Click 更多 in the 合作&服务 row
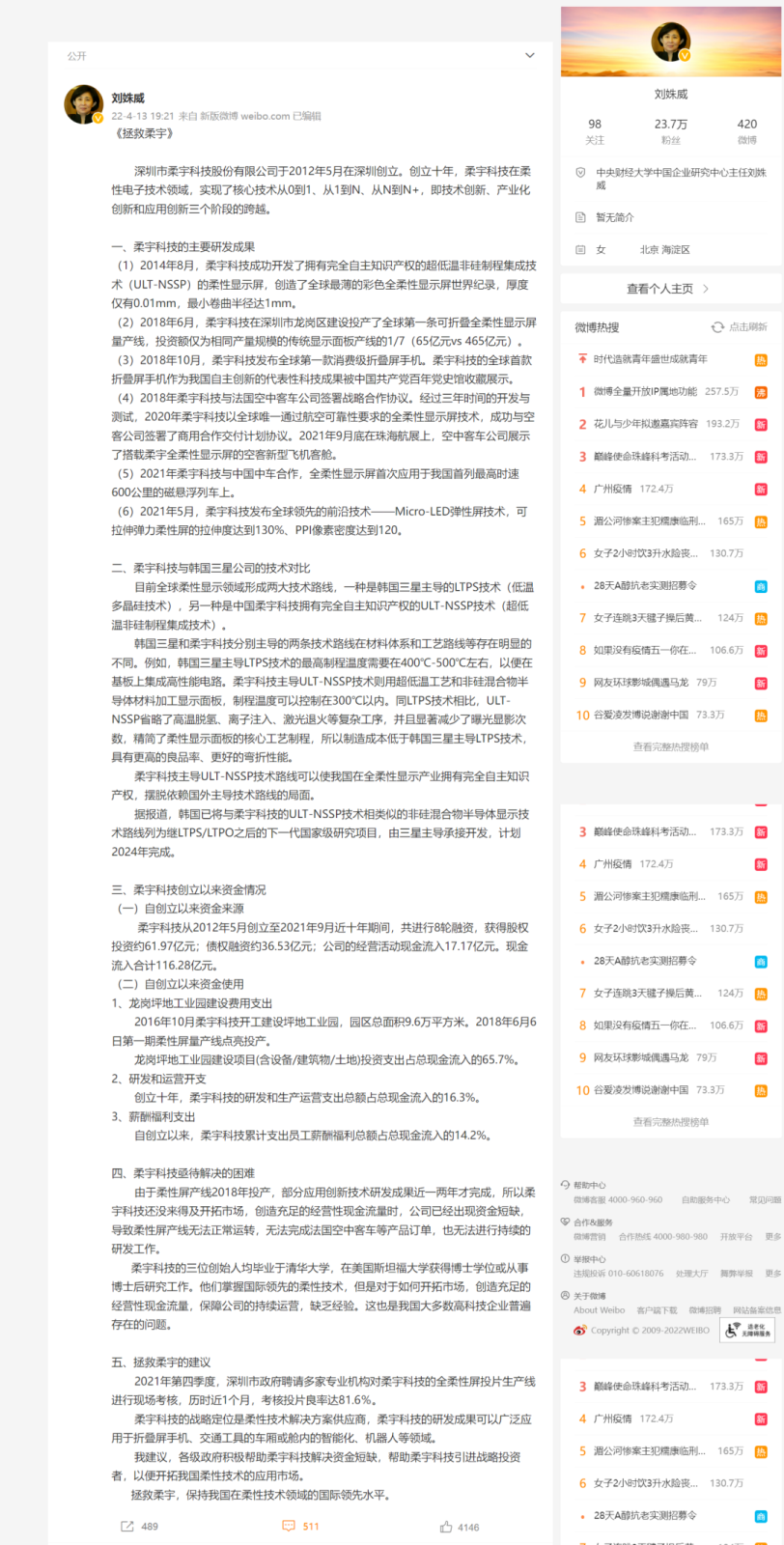784x1545 pixels. coord(773,1237)
